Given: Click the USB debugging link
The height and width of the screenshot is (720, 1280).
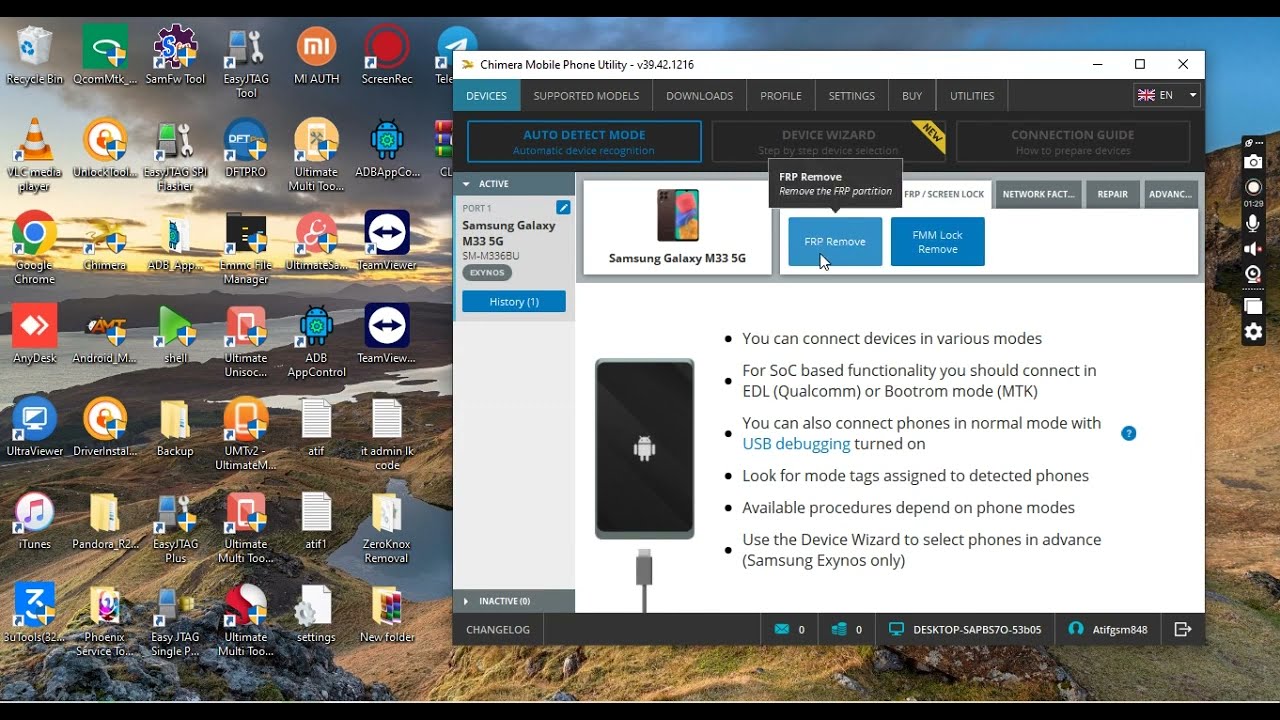Looking at the screenshot, I should [796, 444].
